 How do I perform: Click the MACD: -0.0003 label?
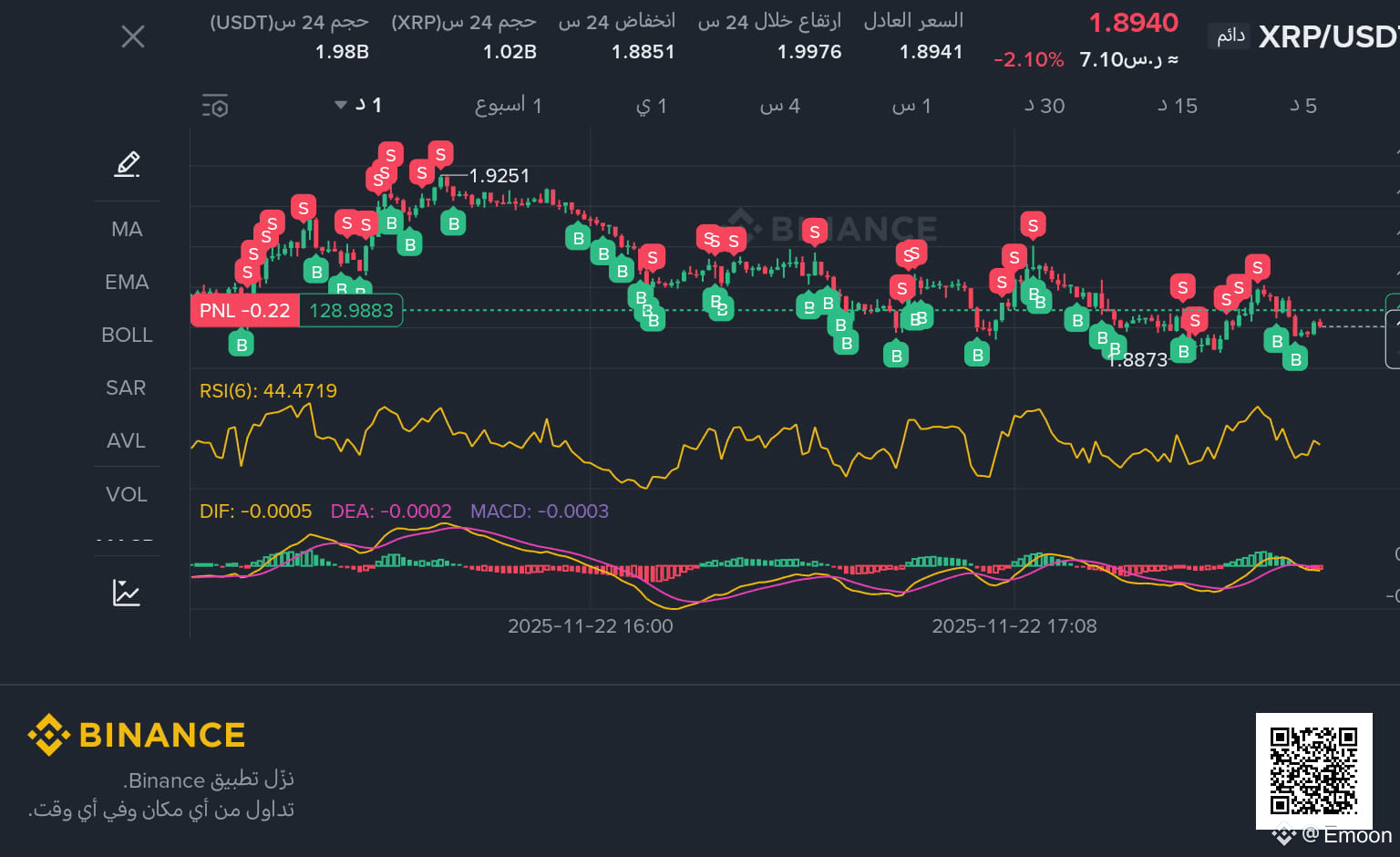tap(540, 511)
